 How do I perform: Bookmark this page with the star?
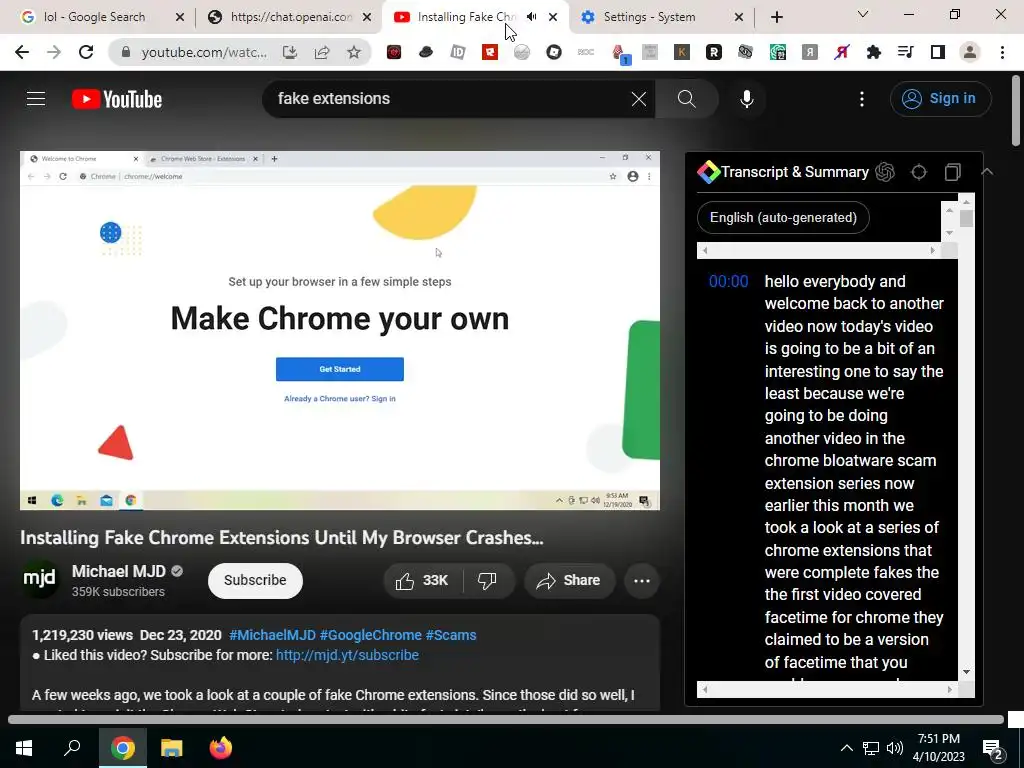pyautogui.click(x=354, y=52)
